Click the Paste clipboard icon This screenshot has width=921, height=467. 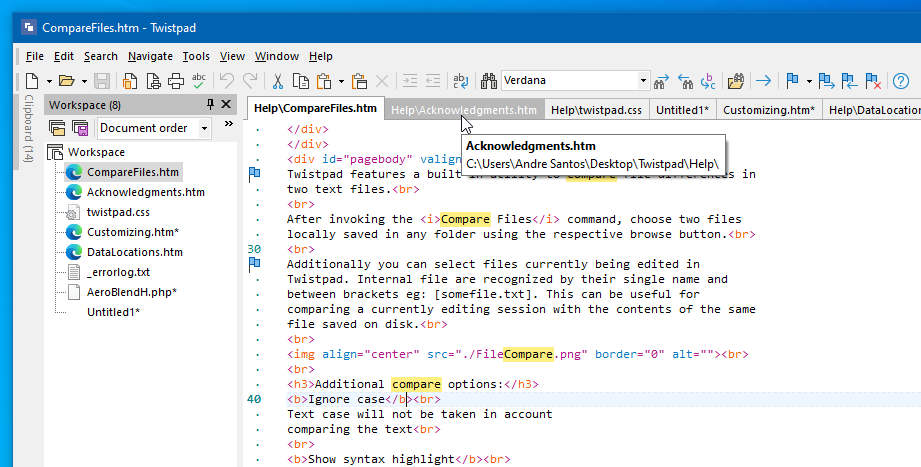pos(324,80)
